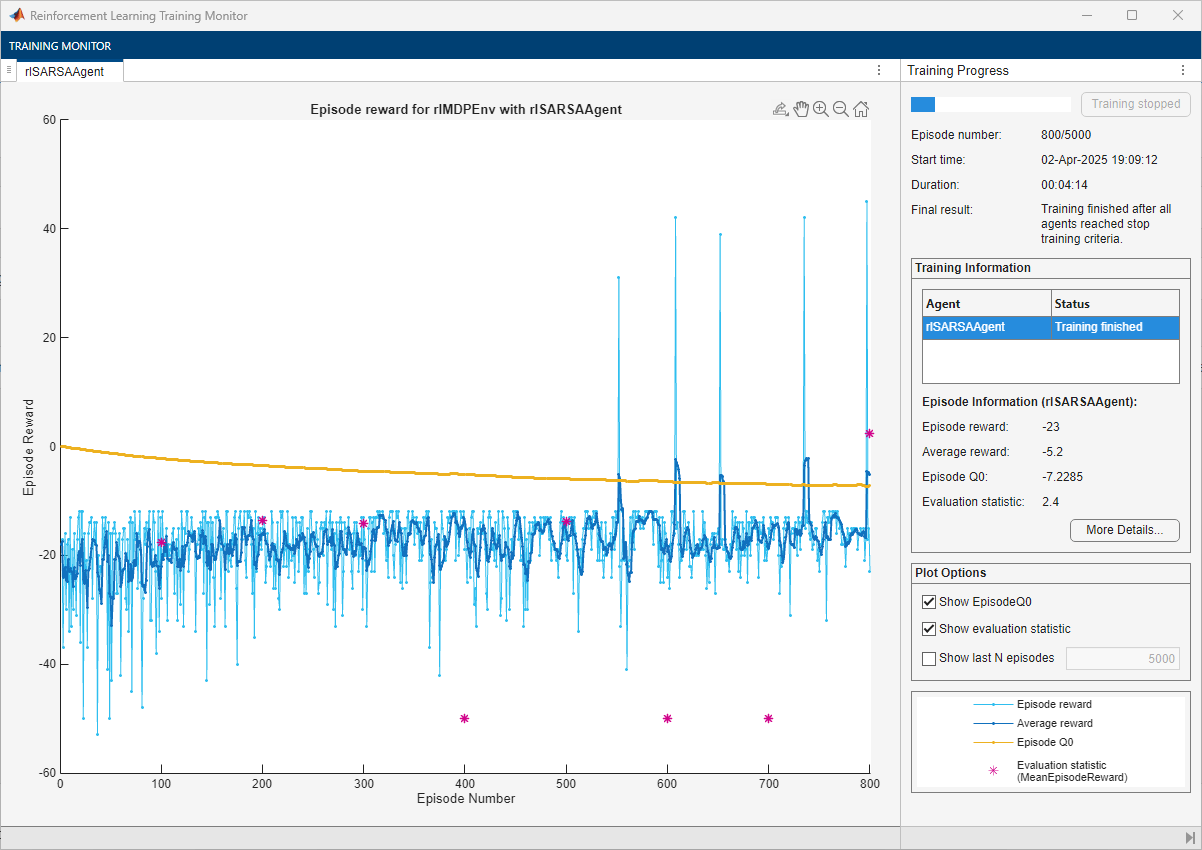Activate the Pan hand tool
The width and height of the screenshot is (1202, 850).
(x=801, y=110)
